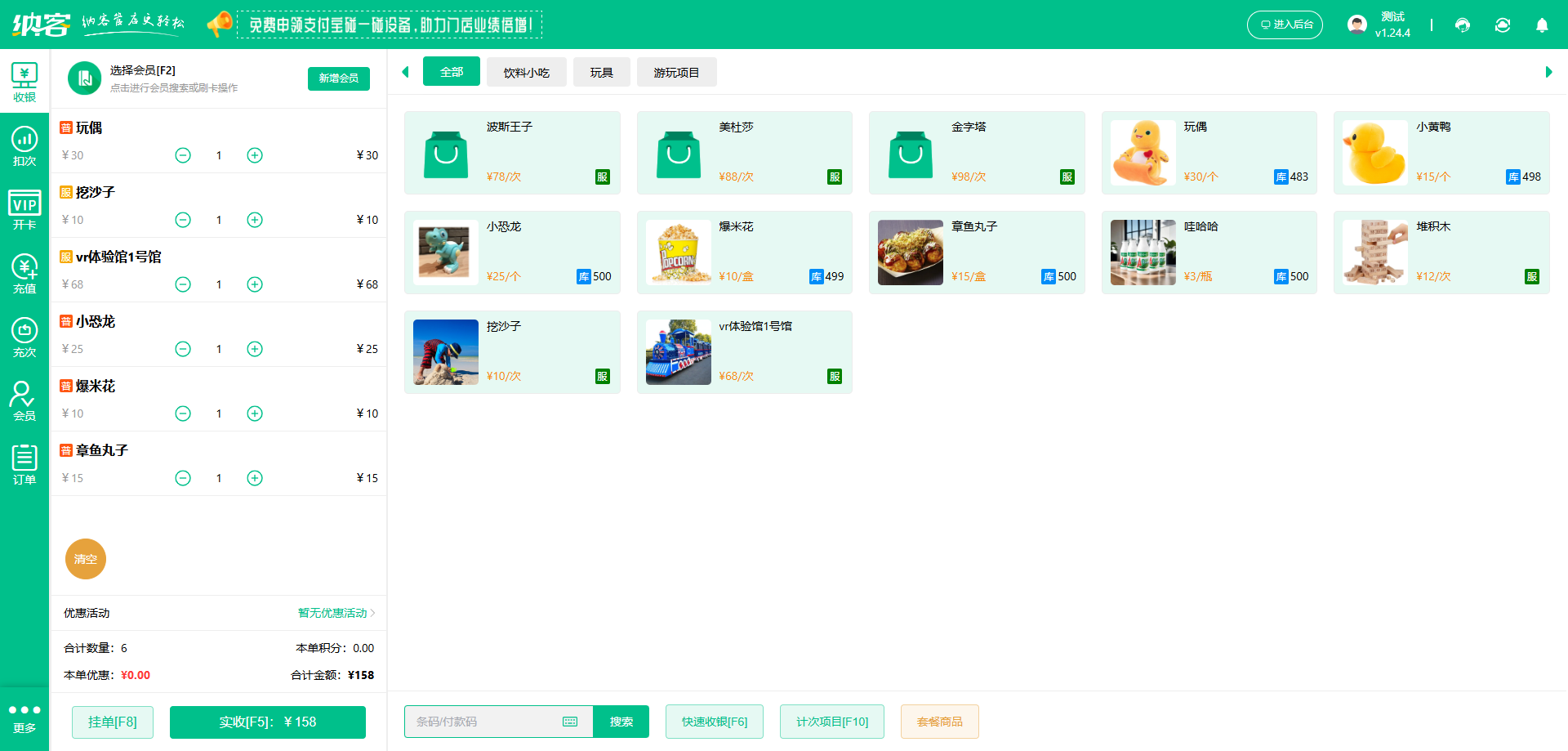This screenshot has width=1568, height=751.
Task: Open the 充值 recharge sidebar icon
Action: pyautogui.click(x=24, y=274)
